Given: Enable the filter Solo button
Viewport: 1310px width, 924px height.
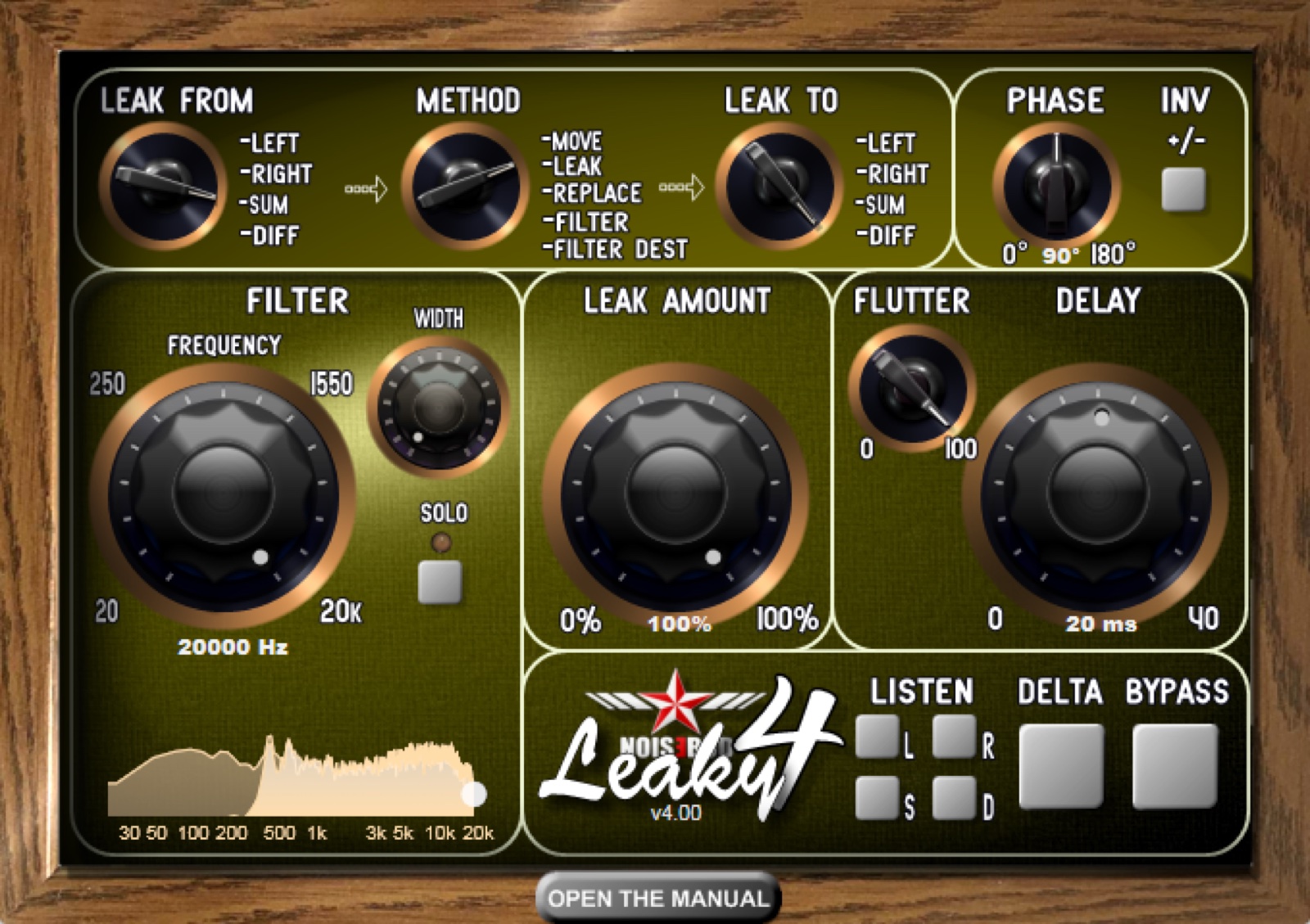Looking at the screenshot, I should tap(440, 582).
